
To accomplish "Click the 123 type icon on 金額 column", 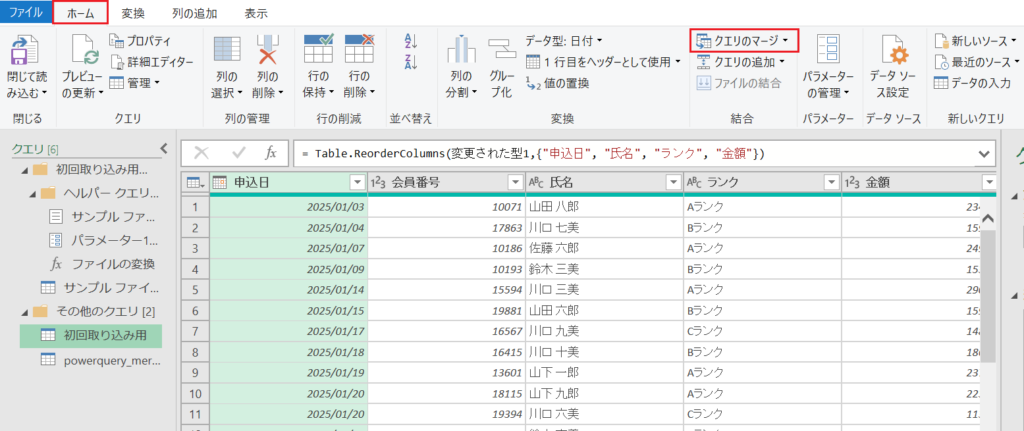I will pos(853,183).
